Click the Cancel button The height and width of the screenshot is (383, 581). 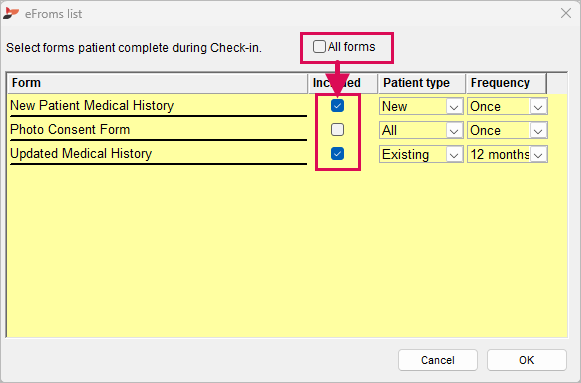(438, 360)
